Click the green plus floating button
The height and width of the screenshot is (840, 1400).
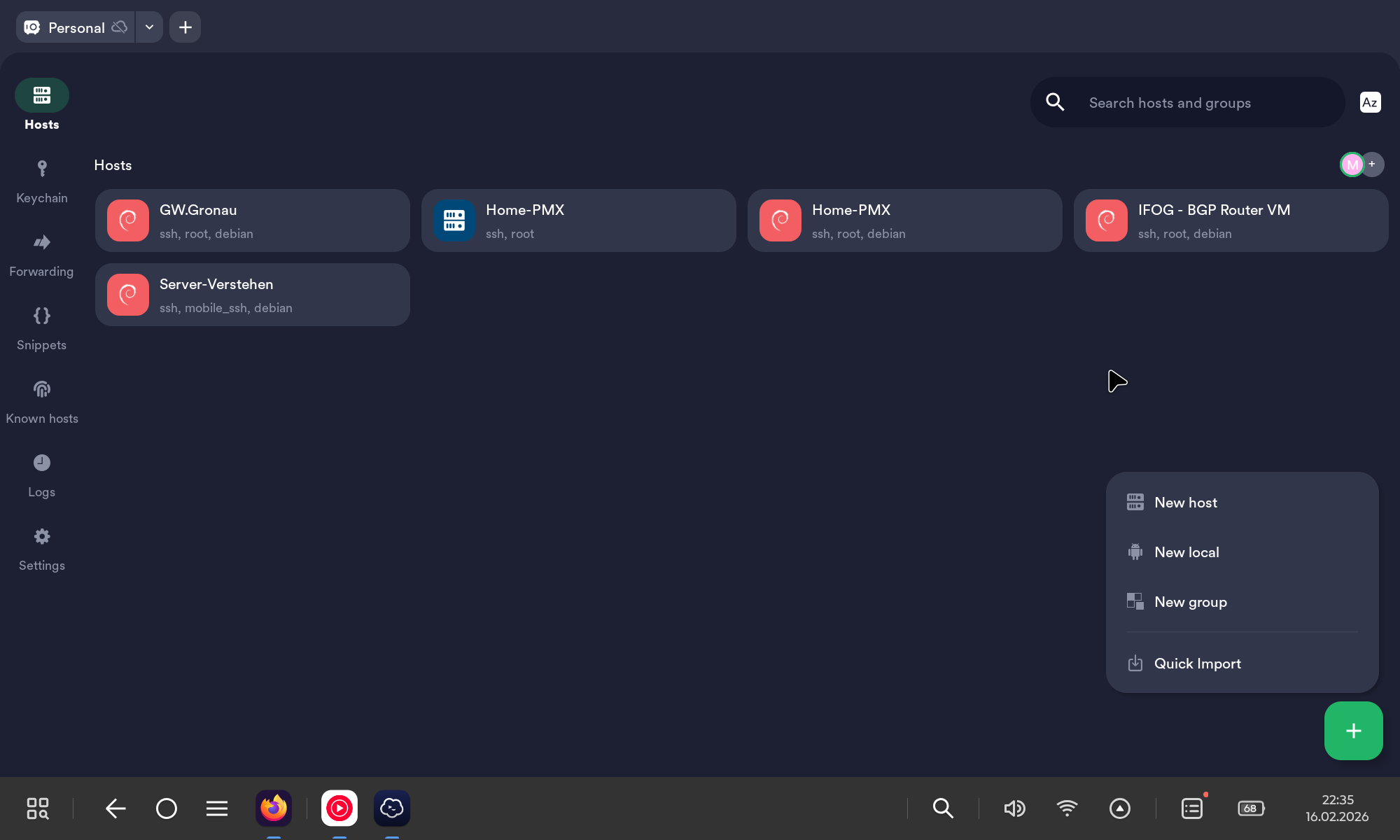coord(1353,731)
